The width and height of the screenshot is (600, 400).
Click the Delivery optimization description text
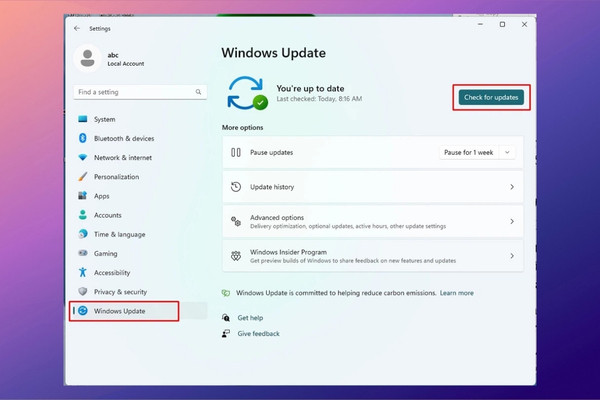tap(348, 226)
